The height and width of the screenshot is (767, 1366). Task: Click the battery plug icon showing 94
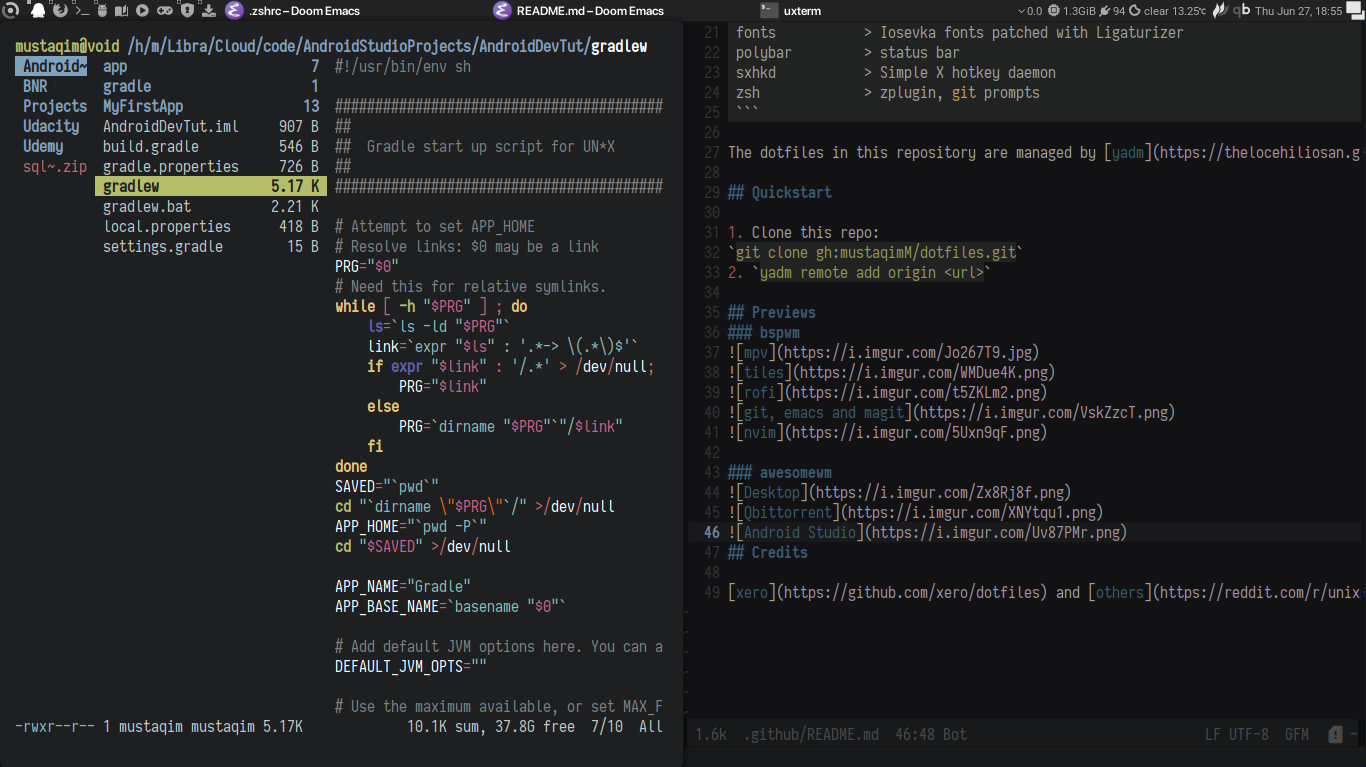(x=1104, y=11)
